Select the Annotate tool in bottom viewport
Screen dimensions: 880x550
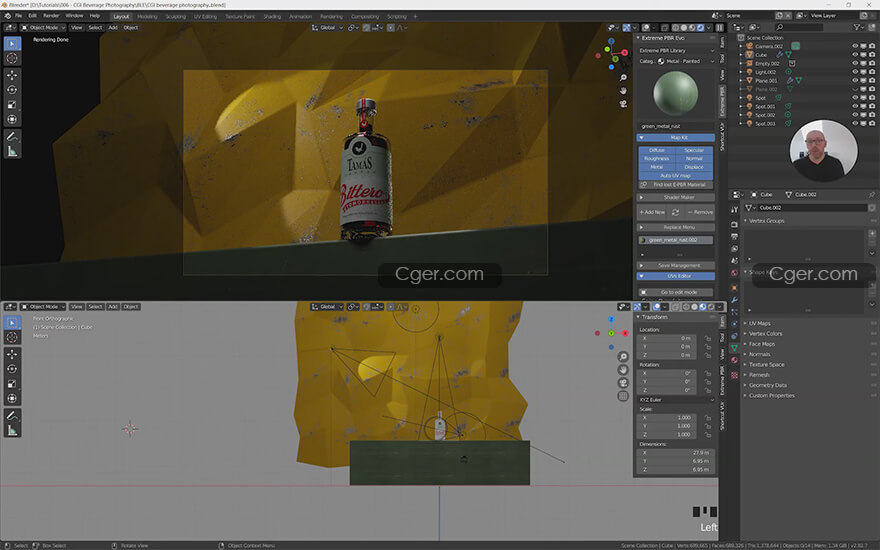coord(12,415)
